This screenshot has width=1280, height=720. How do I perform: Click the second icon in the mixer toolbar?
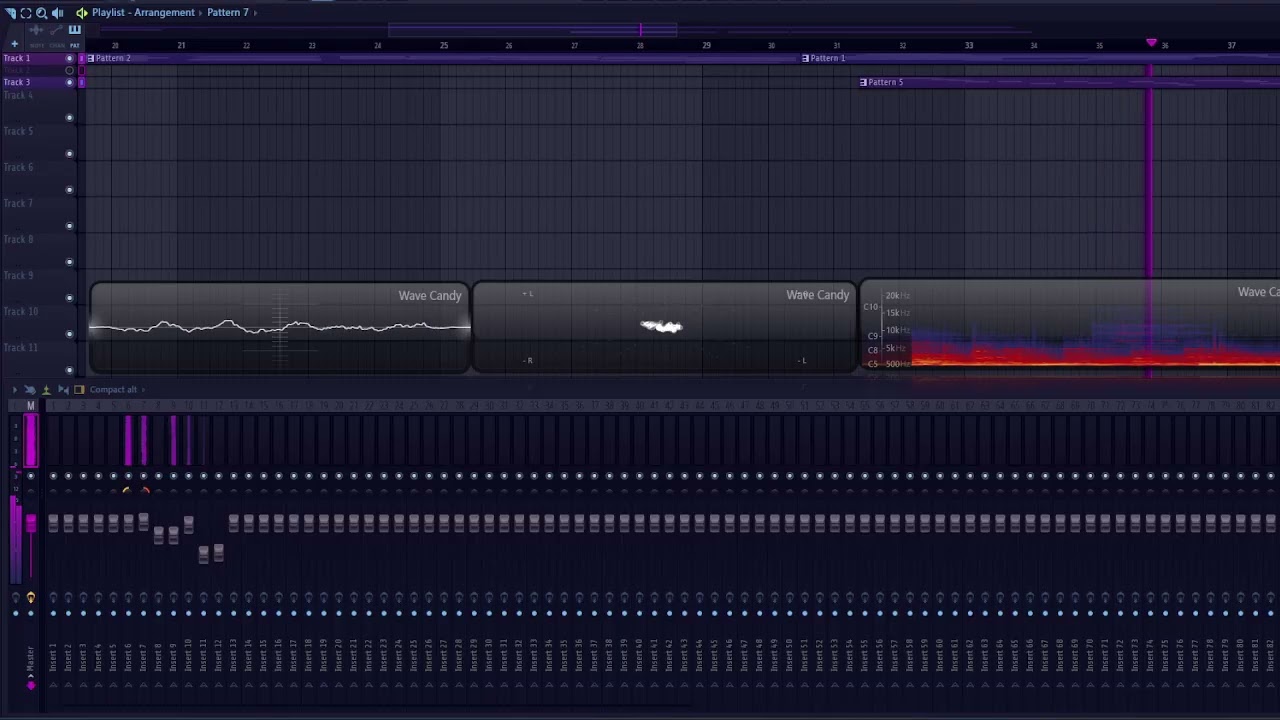pos(30,389)
